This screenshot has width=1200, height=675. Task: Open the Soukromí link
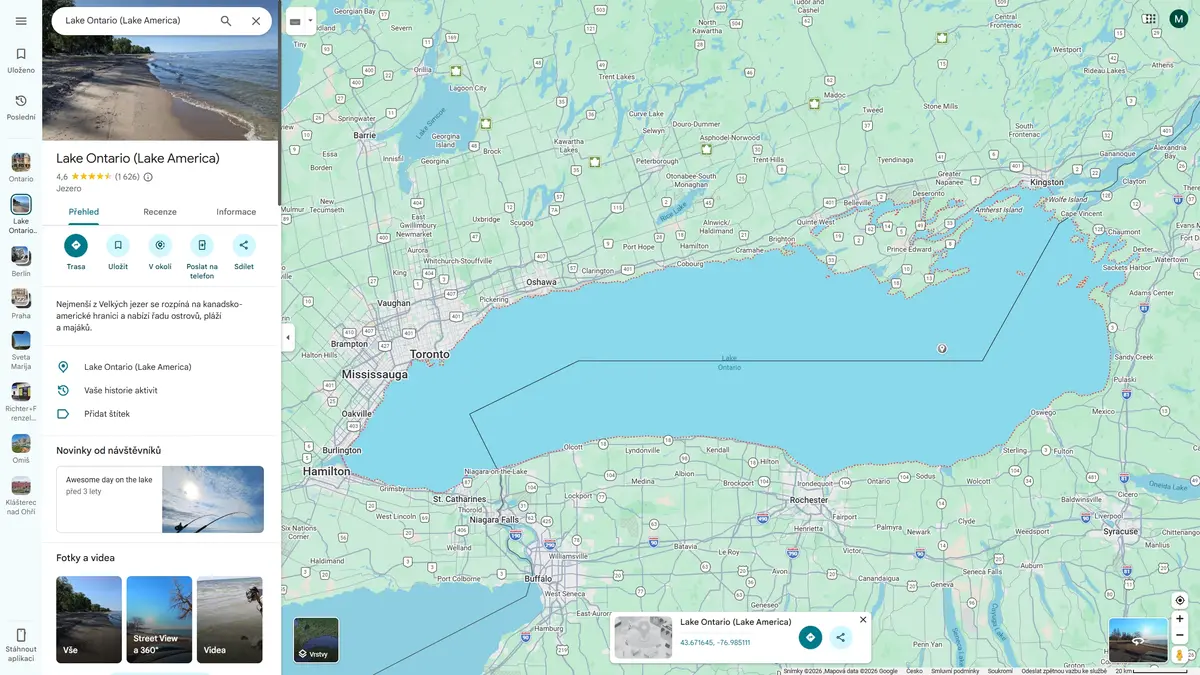click(1000, 671)
